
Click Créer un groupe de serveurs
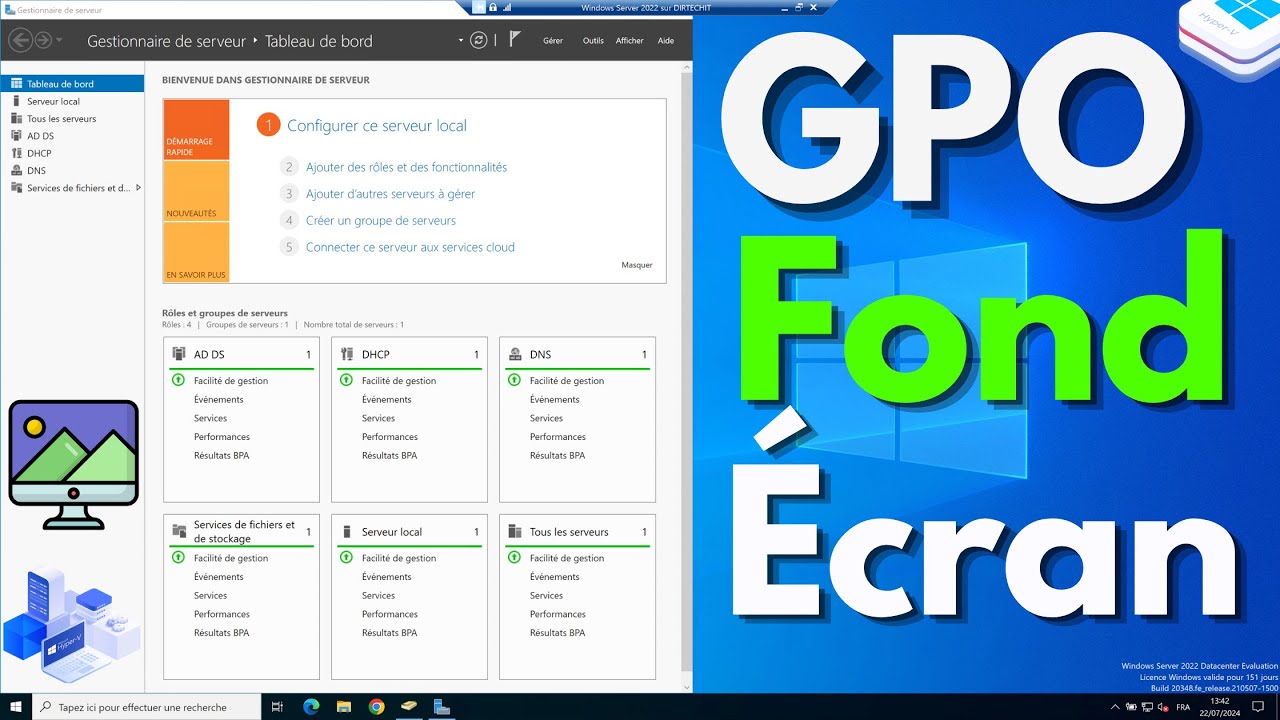[x=381, y=220]
